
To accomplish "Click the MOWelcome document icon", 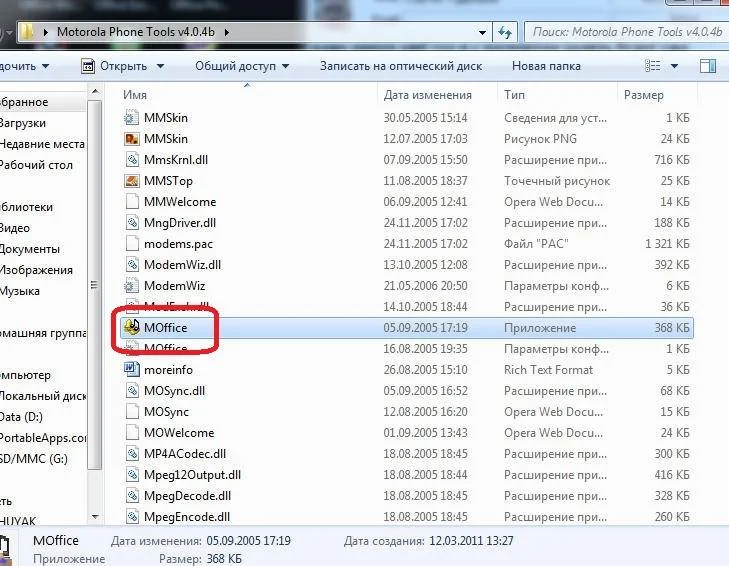I will pyautogui.click(x=132, y=433).
